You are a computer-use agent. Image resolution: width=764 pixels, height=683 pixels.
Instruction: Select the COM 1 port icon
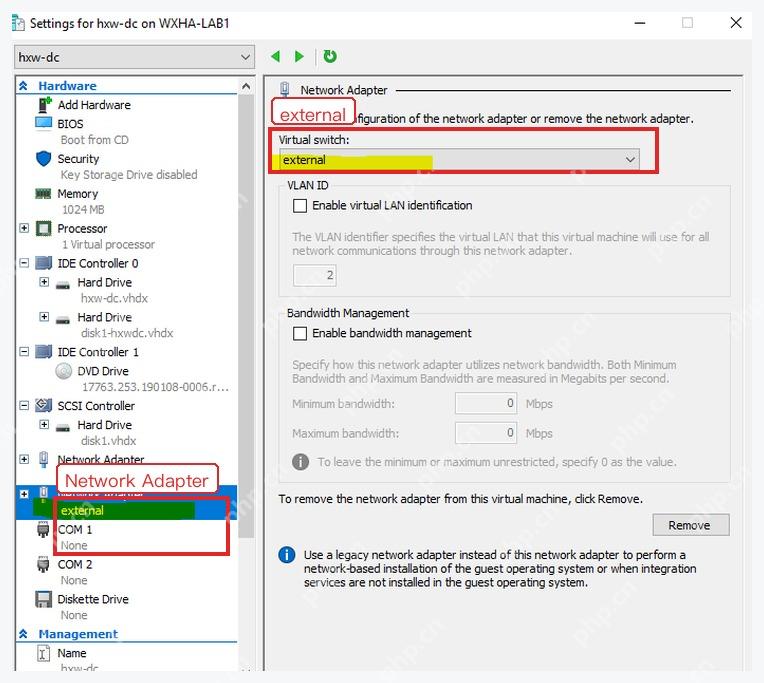tap(43, 530)
